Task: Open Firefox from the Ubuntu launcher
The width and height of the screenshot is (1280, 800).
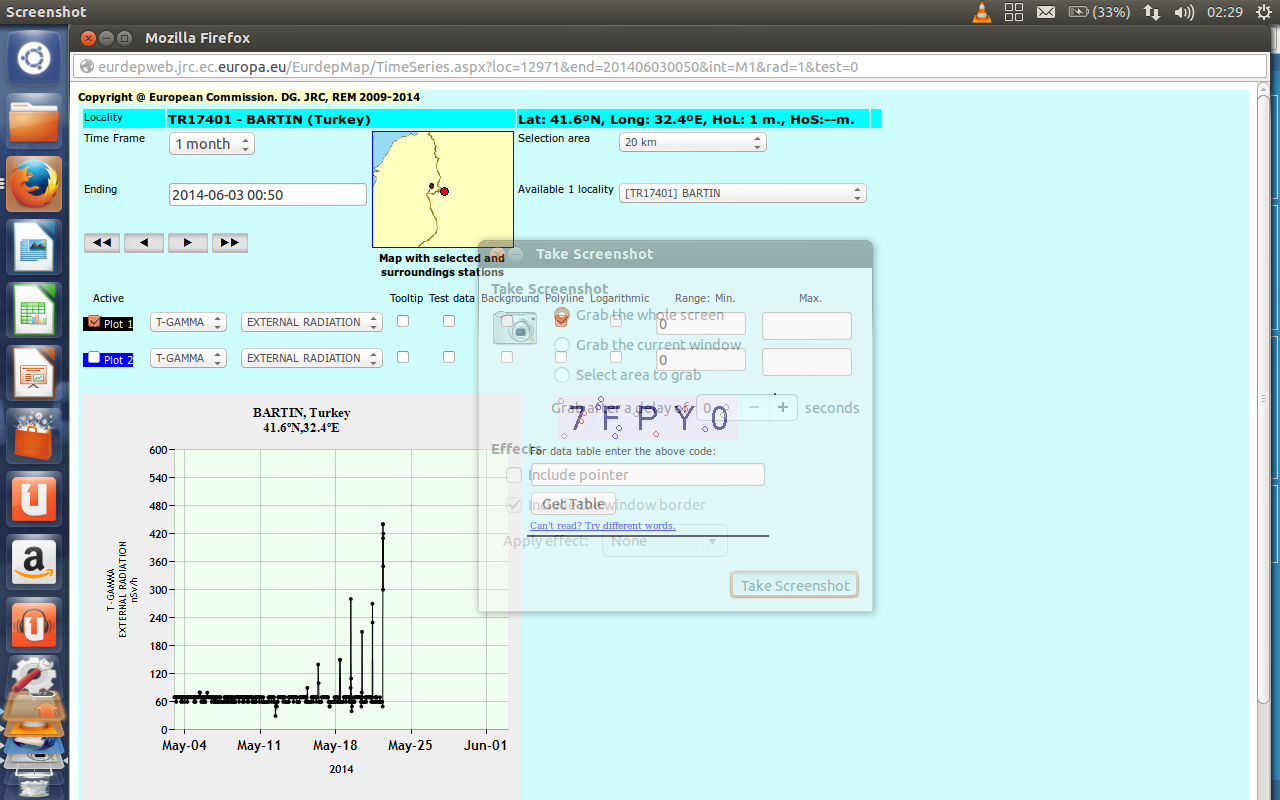Action: click(34, 184)
